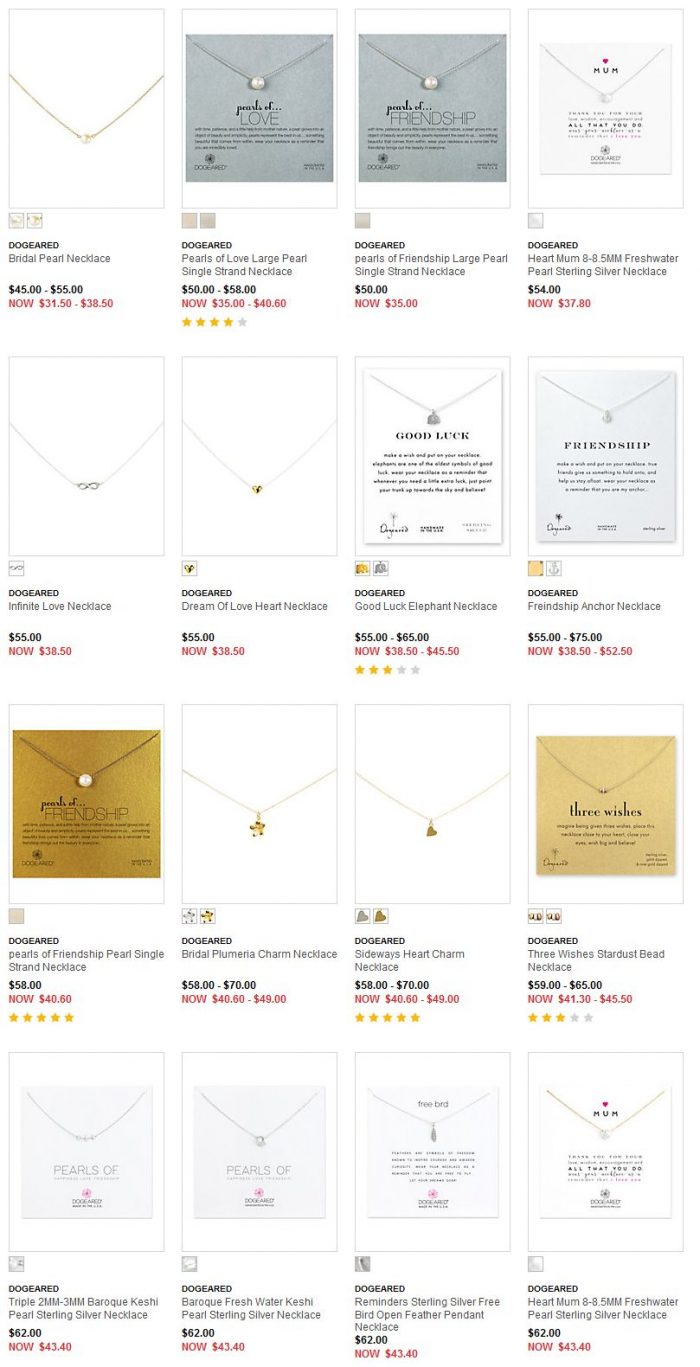The width and height of the screenshot is (700, 1367).
Task: Choose the swatch under gold pearls of Friendship $58.00
Action: click(16, 916)
